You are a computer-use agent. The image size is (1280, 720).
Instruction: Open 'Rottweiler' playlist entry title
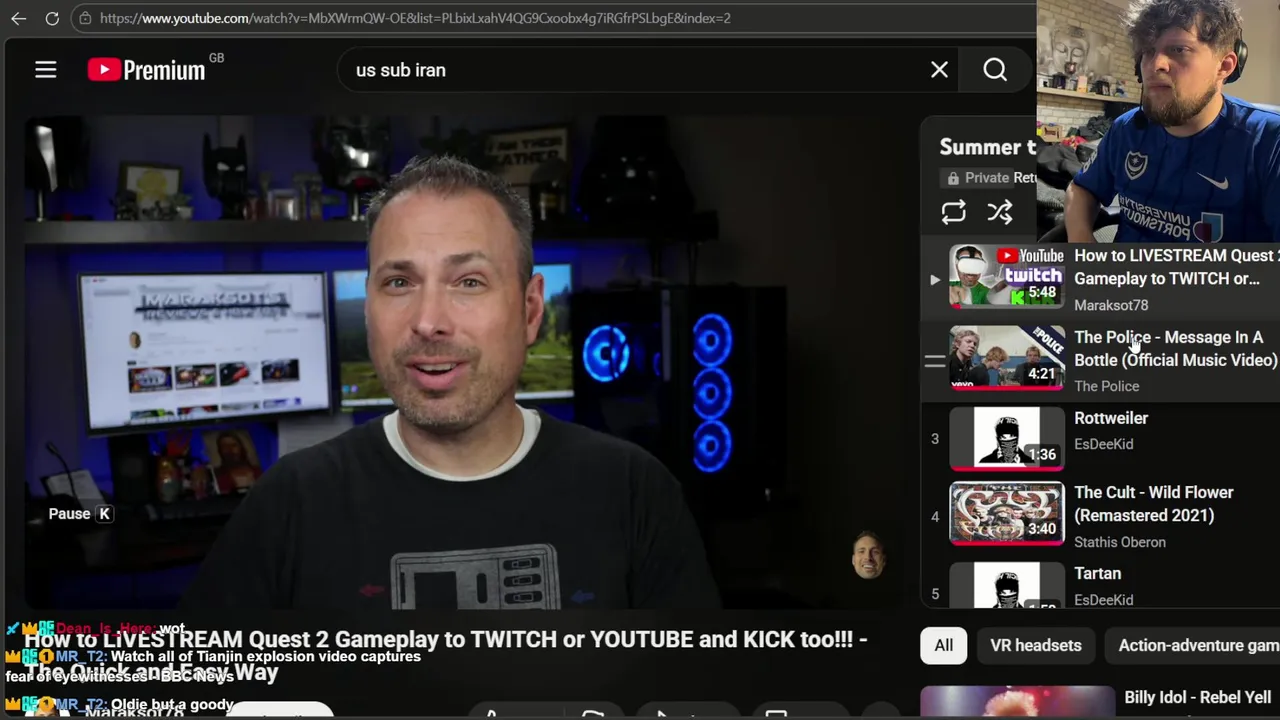click(1111, 418)
